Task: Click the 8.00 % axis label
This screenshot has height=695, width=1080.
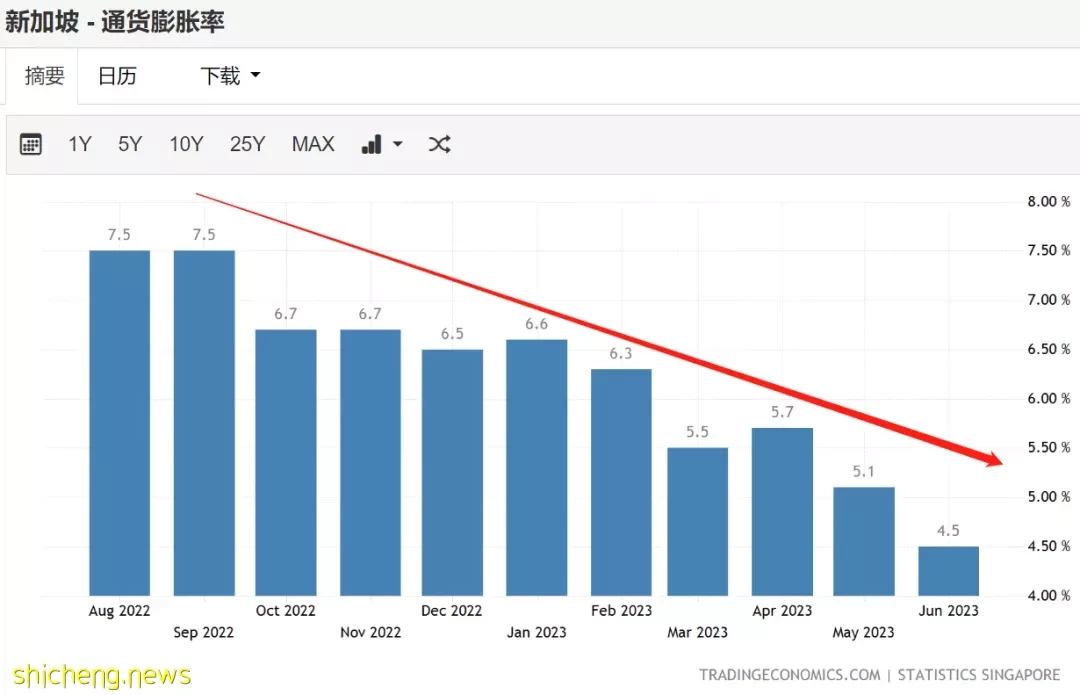Action: [1048, 201]
